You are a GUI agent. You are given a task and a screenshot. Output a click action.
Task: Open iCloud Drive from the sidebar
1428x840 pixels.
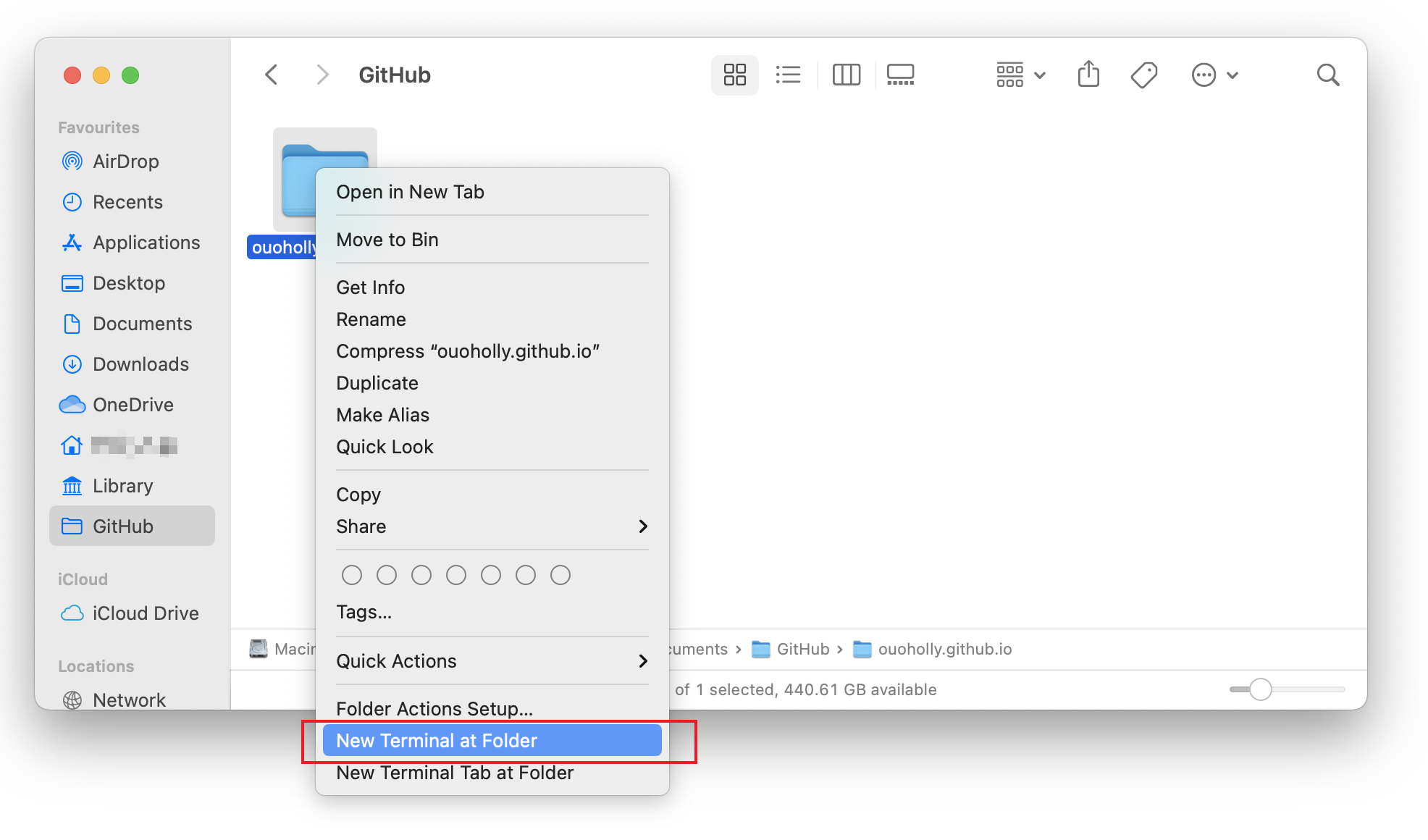(145, 613)
